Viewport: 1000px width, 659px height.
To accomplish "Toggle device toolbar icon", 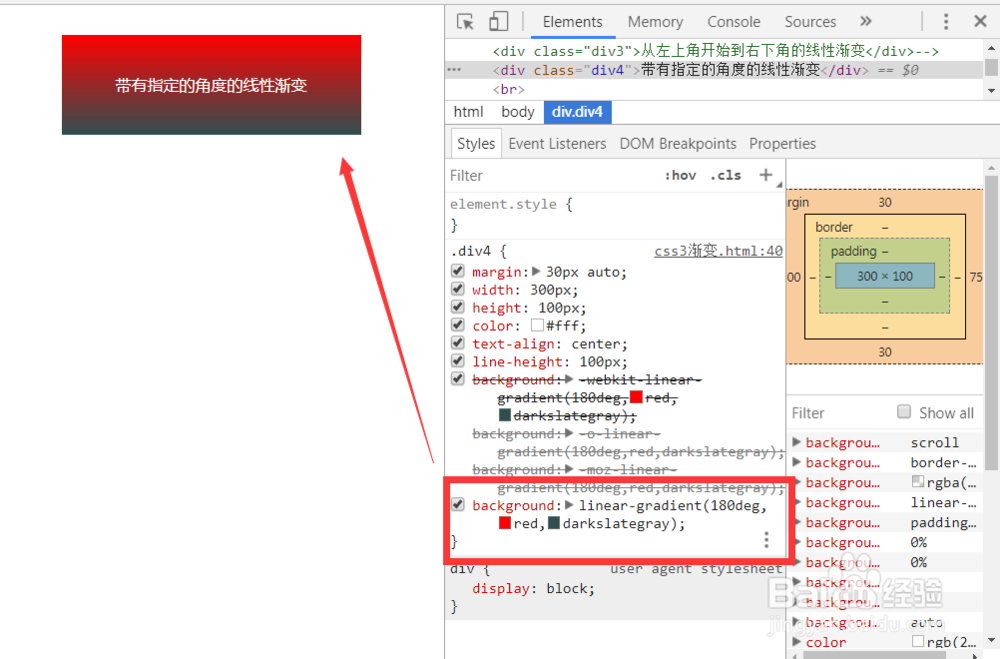I will pos(498,21).
